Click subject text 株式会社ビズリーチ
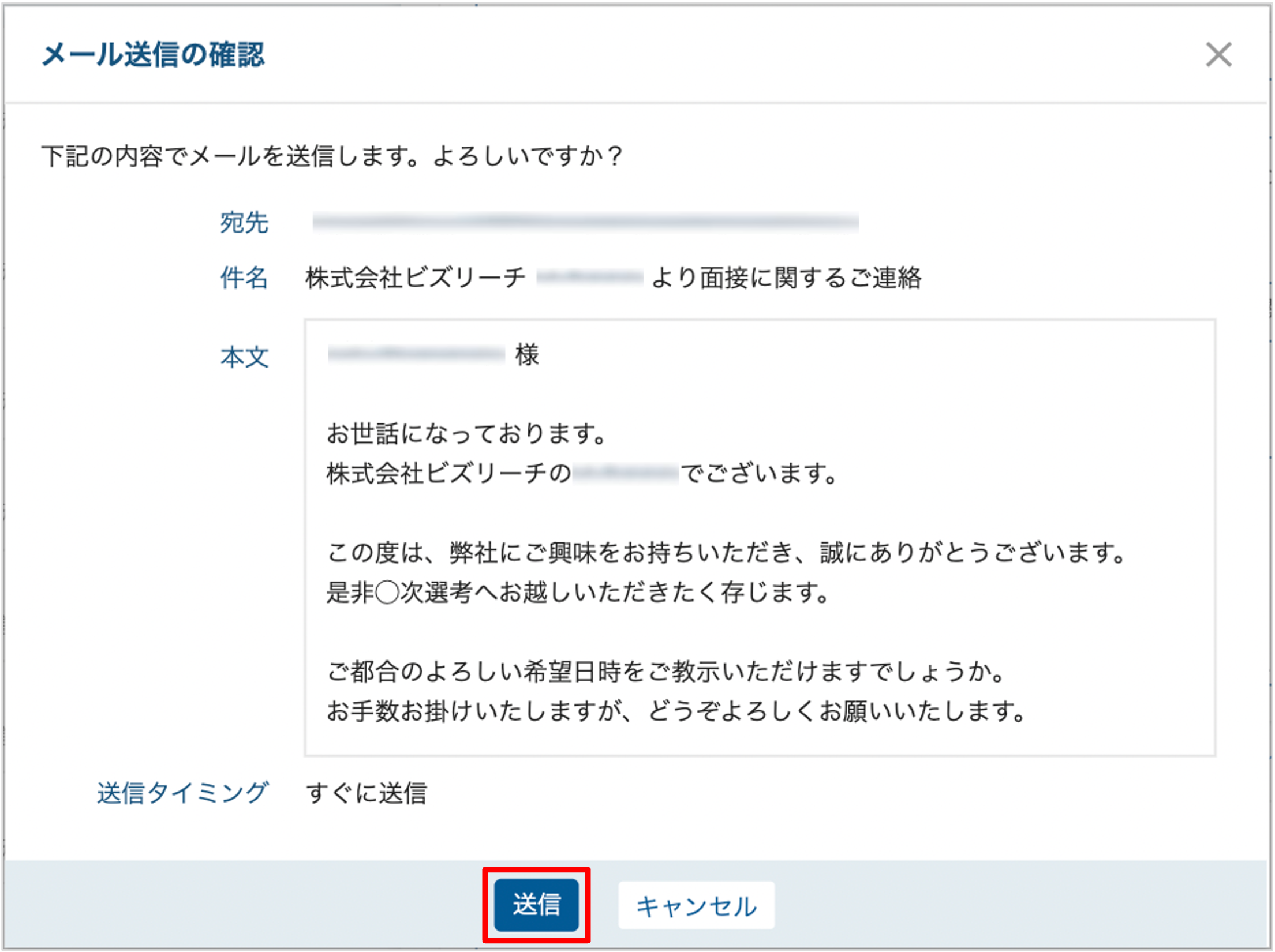 click(416, 278)
